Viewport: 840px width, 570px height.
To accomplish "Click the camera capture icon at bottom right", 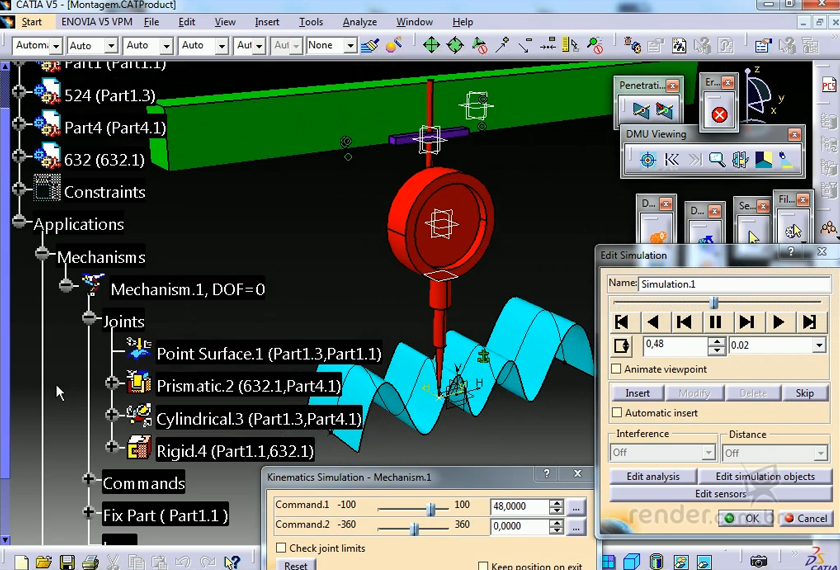I will 759,562.
